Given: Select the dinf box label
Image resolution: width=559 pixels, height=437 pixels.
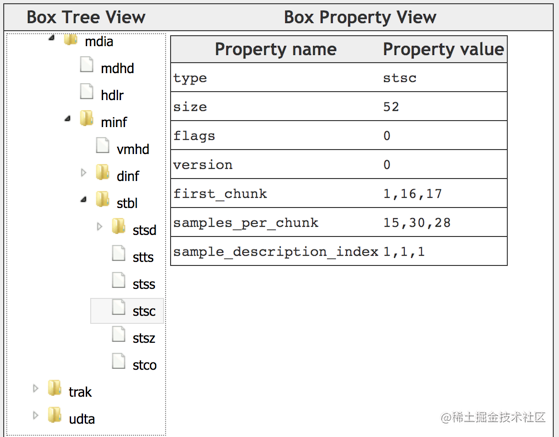Looking at the screenshot, I should click(128, 176).
